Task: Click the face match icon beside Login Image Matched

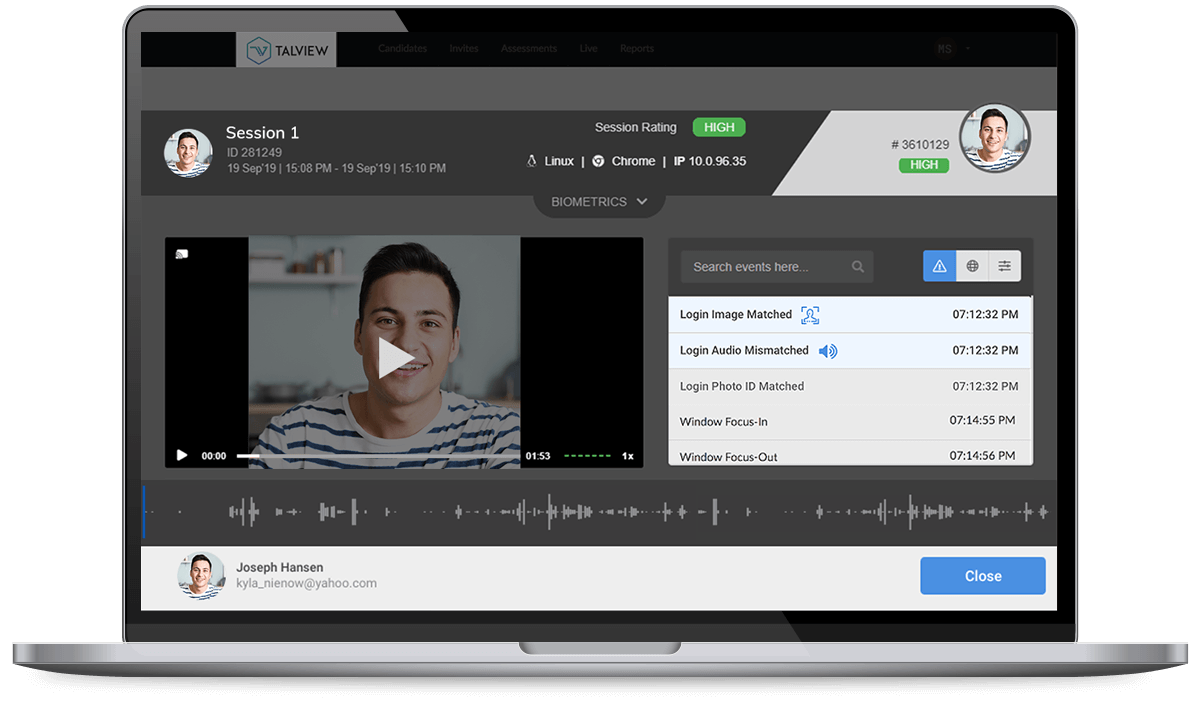Action: (x=810, y=315)
